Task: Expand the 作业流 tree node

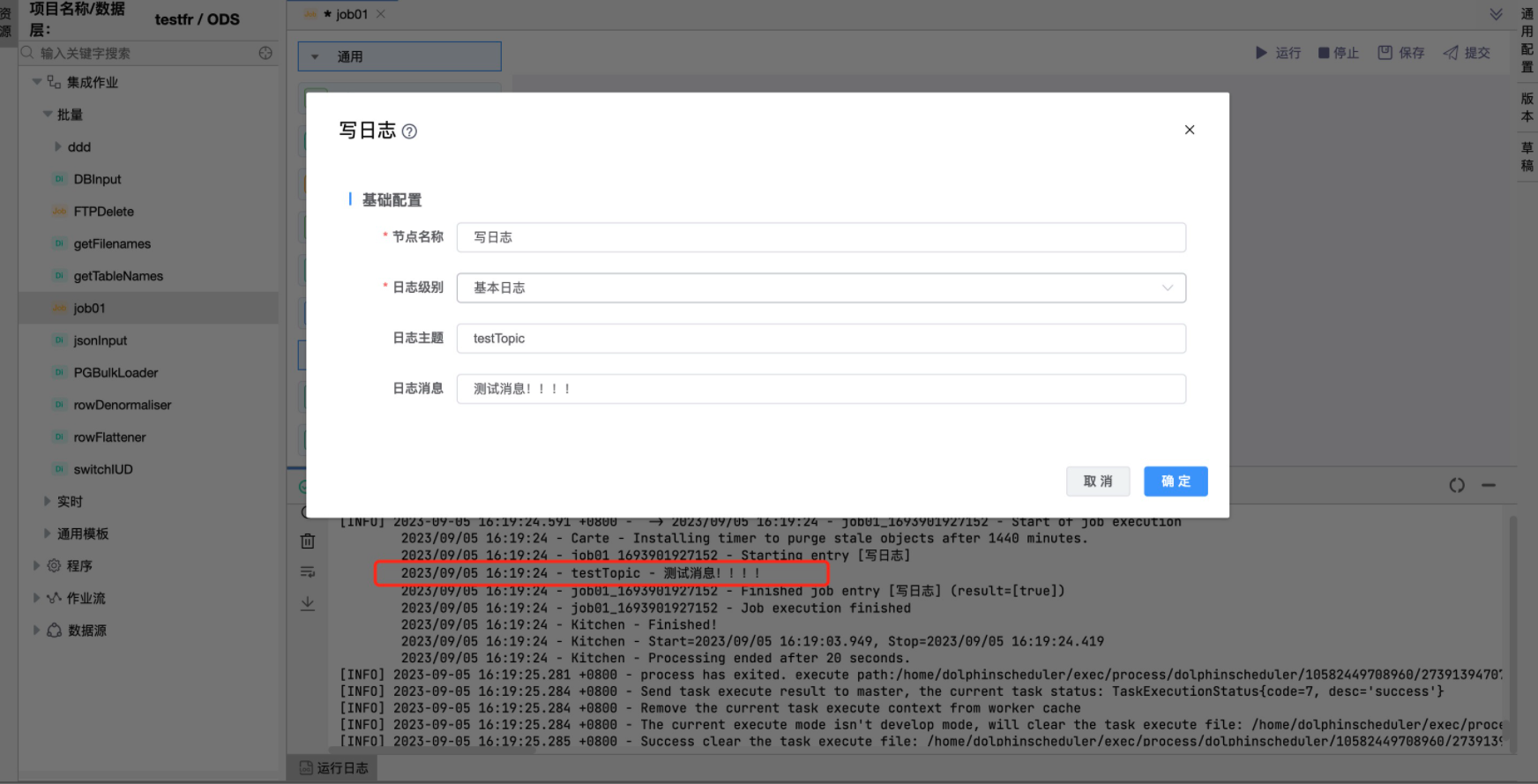Action: 36,598
